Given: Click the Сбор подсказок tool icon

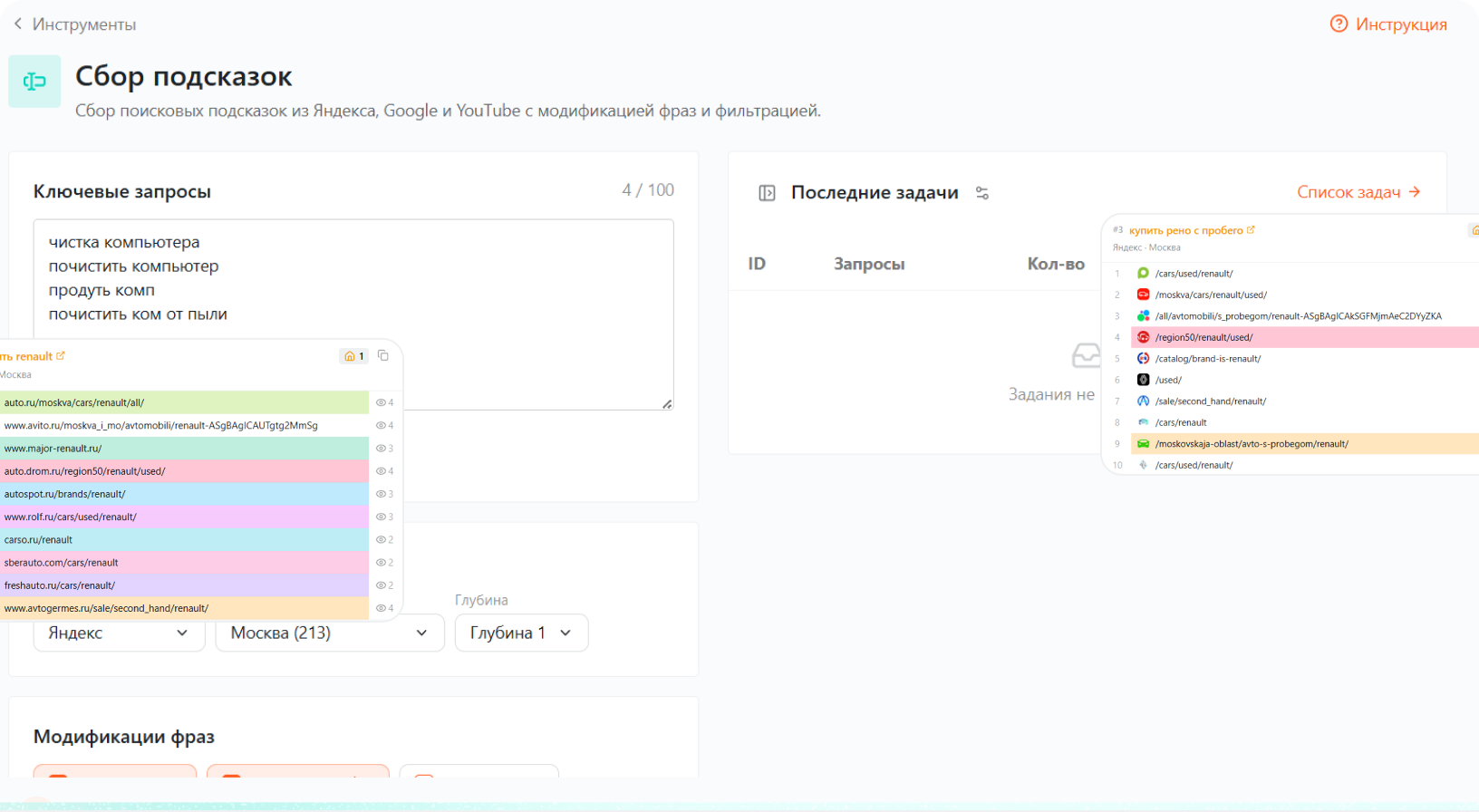Looking at the screenshot, I should 34,82.
